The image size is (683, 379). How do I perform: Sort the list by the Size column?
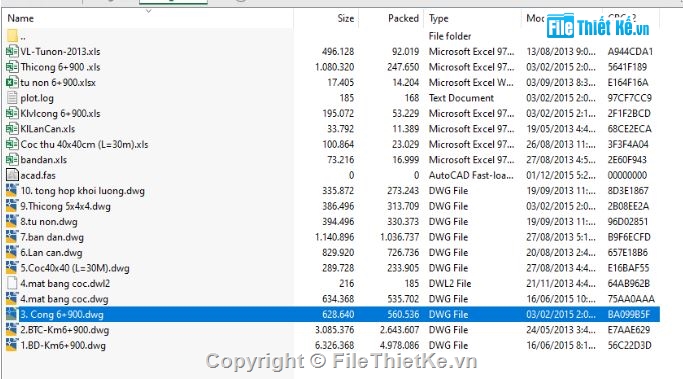[x=345, y=18]
